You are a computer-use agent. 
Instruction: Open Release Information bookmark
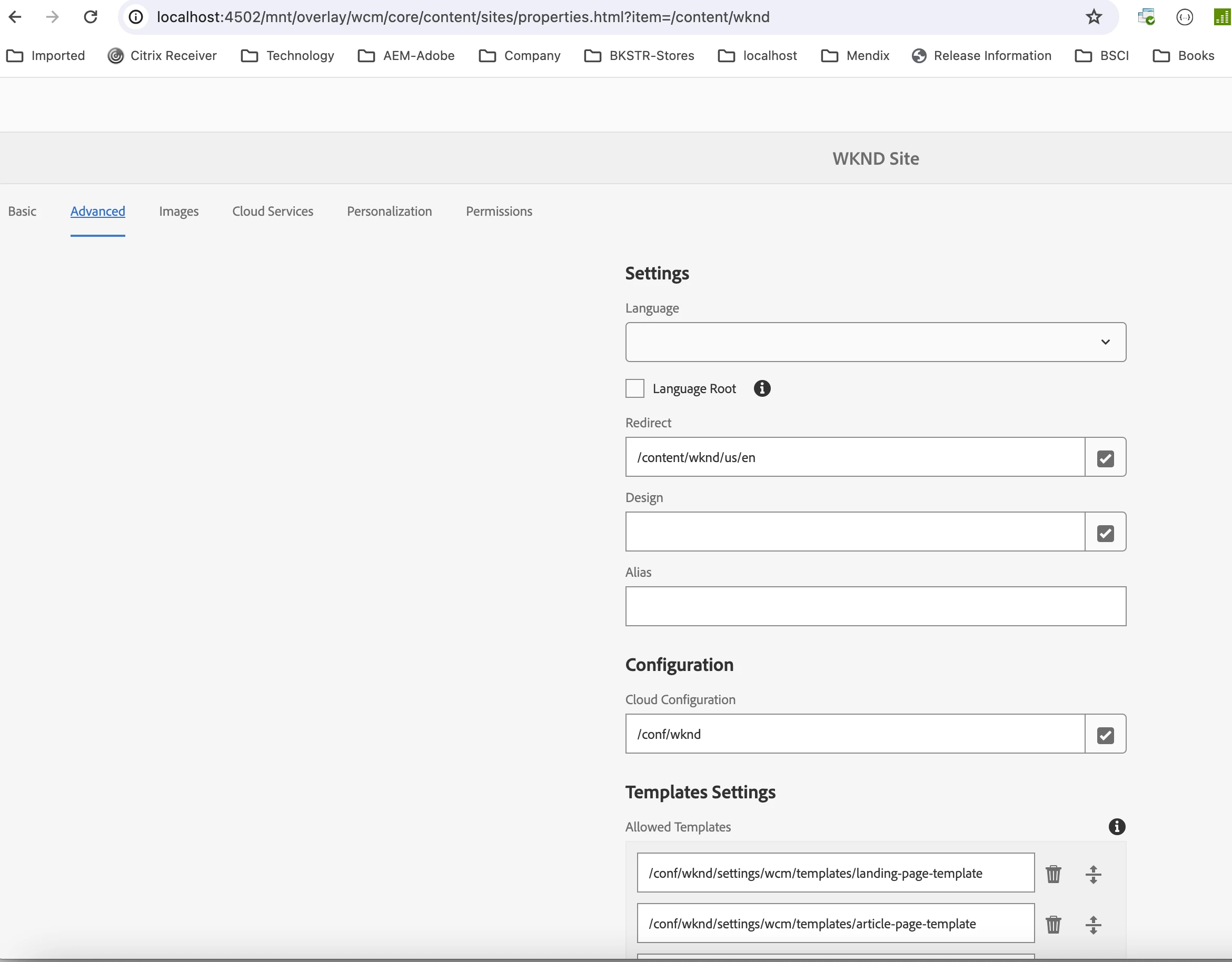coord(981,56)
